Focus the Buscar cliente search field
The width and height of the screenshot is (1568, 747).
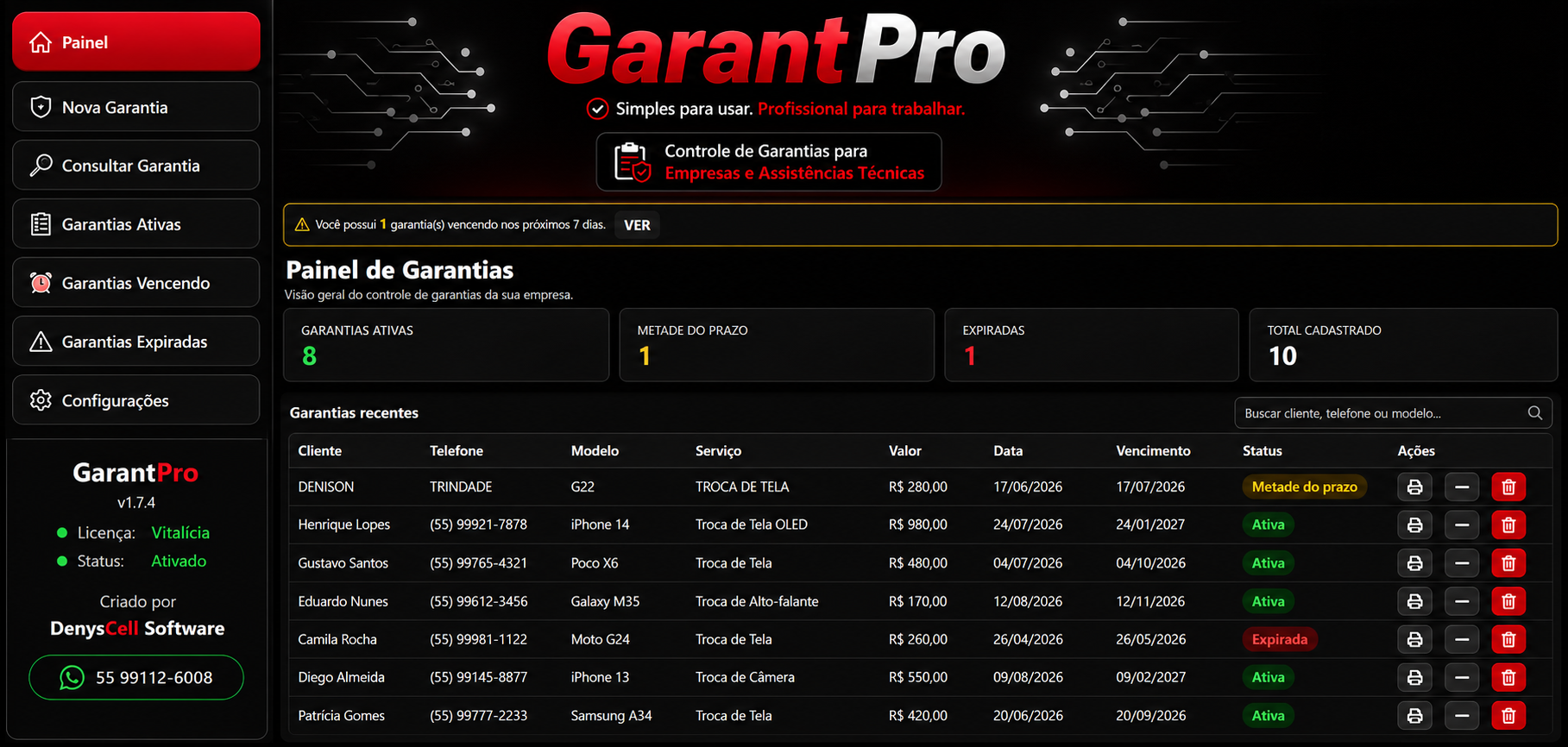pos(1393,413)
